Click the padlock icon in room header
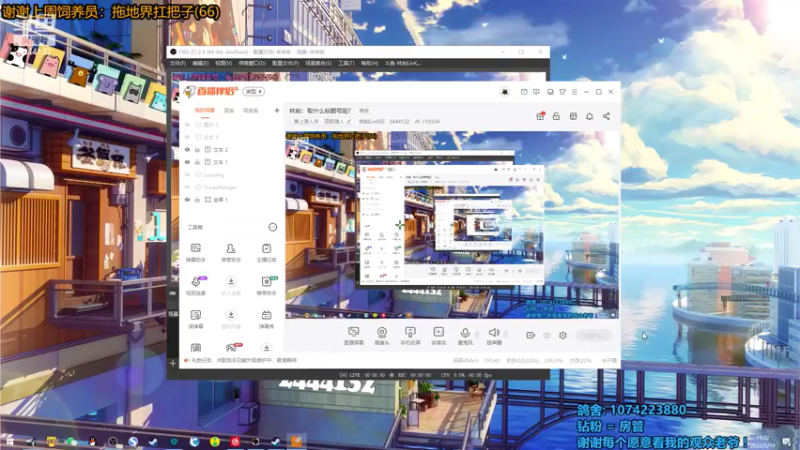The width and height of the screenshot is (800, 450). (556, 116)
